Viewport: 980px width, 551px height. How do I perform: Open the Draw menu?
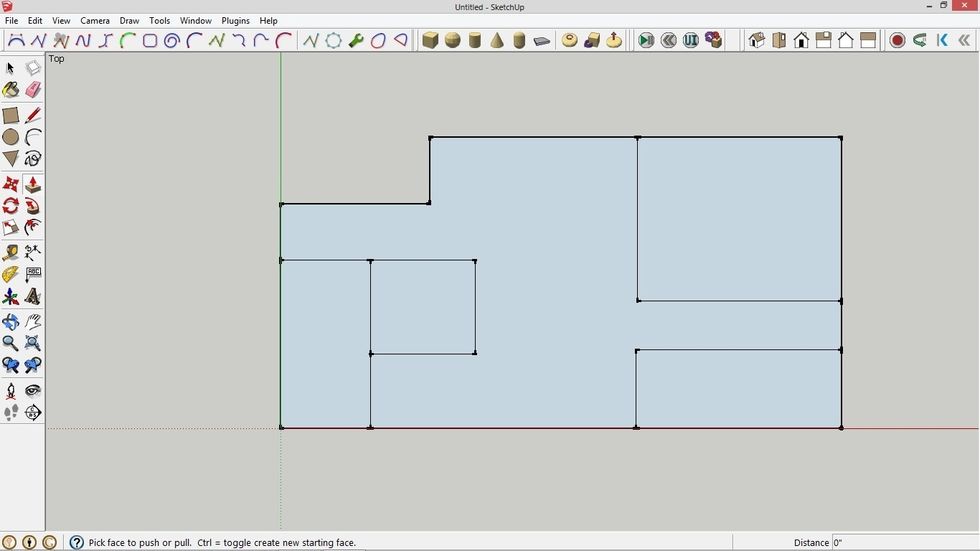[129, 20]
